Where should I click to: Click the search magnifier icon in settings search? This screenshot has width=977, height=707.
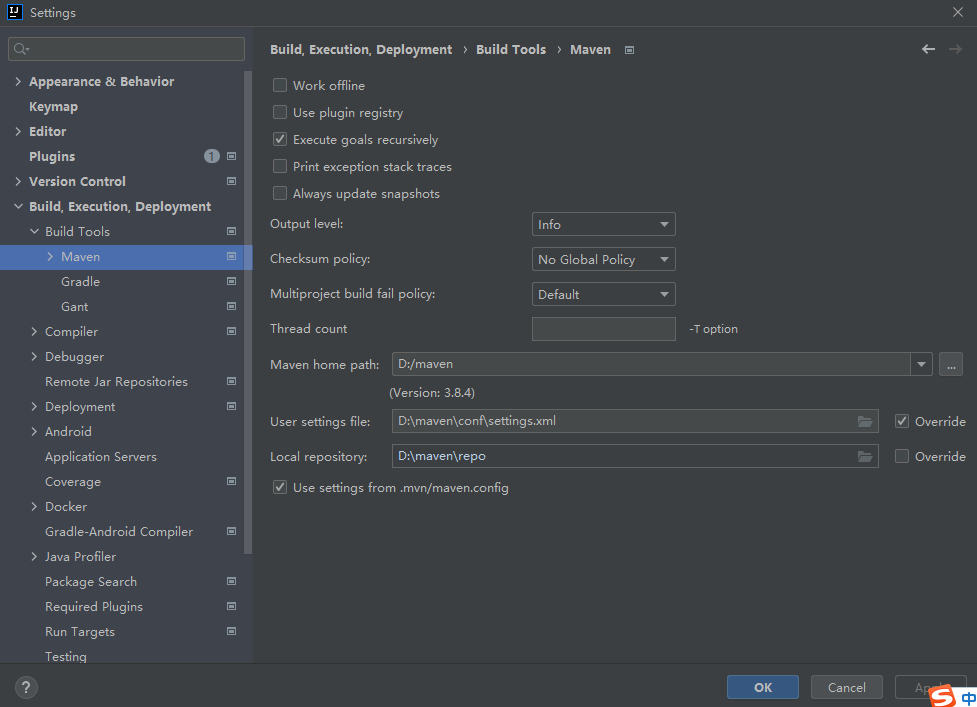pos(21,49)
